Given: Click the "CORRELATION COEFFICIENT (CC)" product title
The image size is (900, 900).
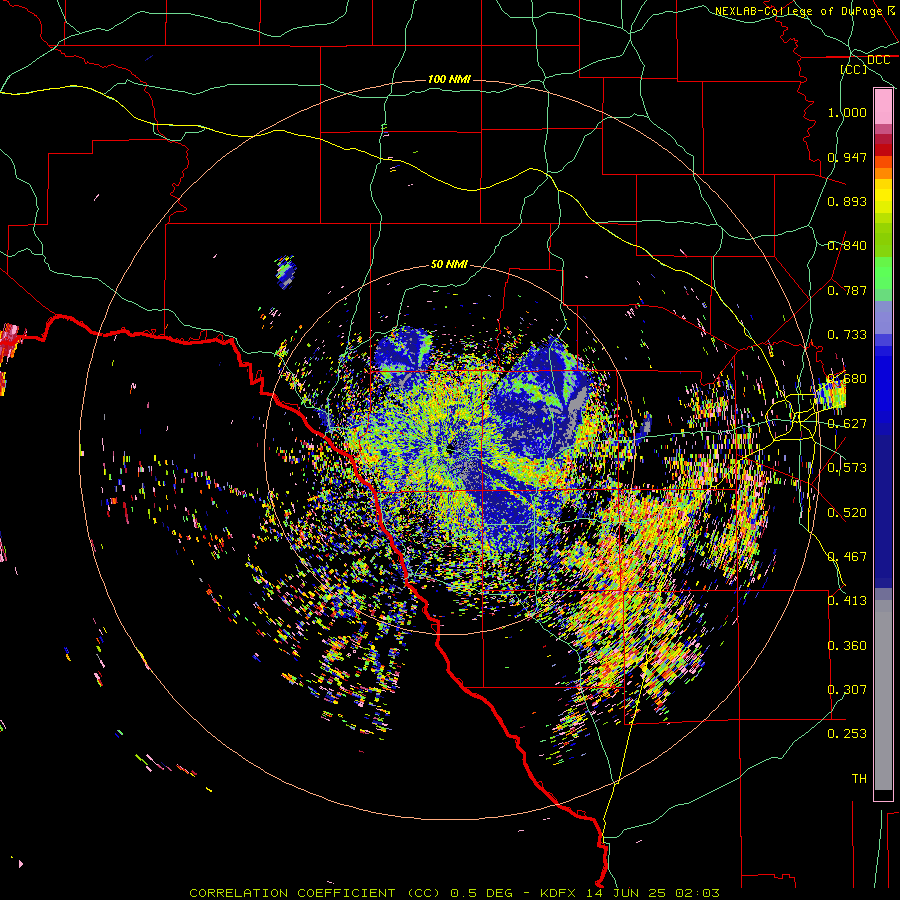Looking at the screenshot, I should tap(315, 893).
